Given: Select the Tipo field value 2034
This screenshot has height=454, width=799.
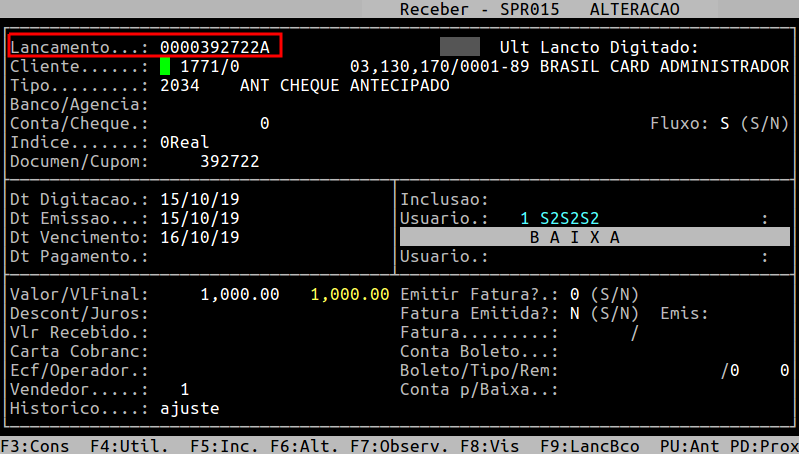Looking at the screenshot, I should point(180,86).
